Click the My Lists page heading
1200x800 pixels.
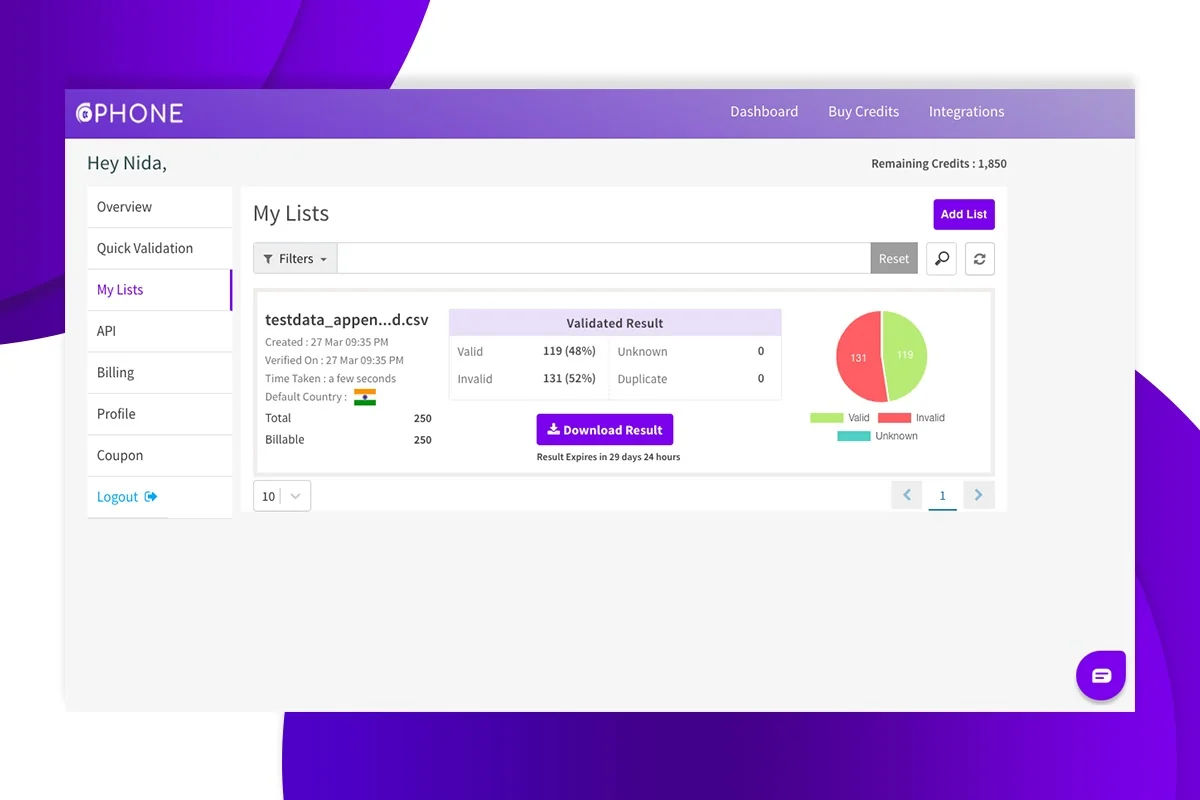click(291, 214)
